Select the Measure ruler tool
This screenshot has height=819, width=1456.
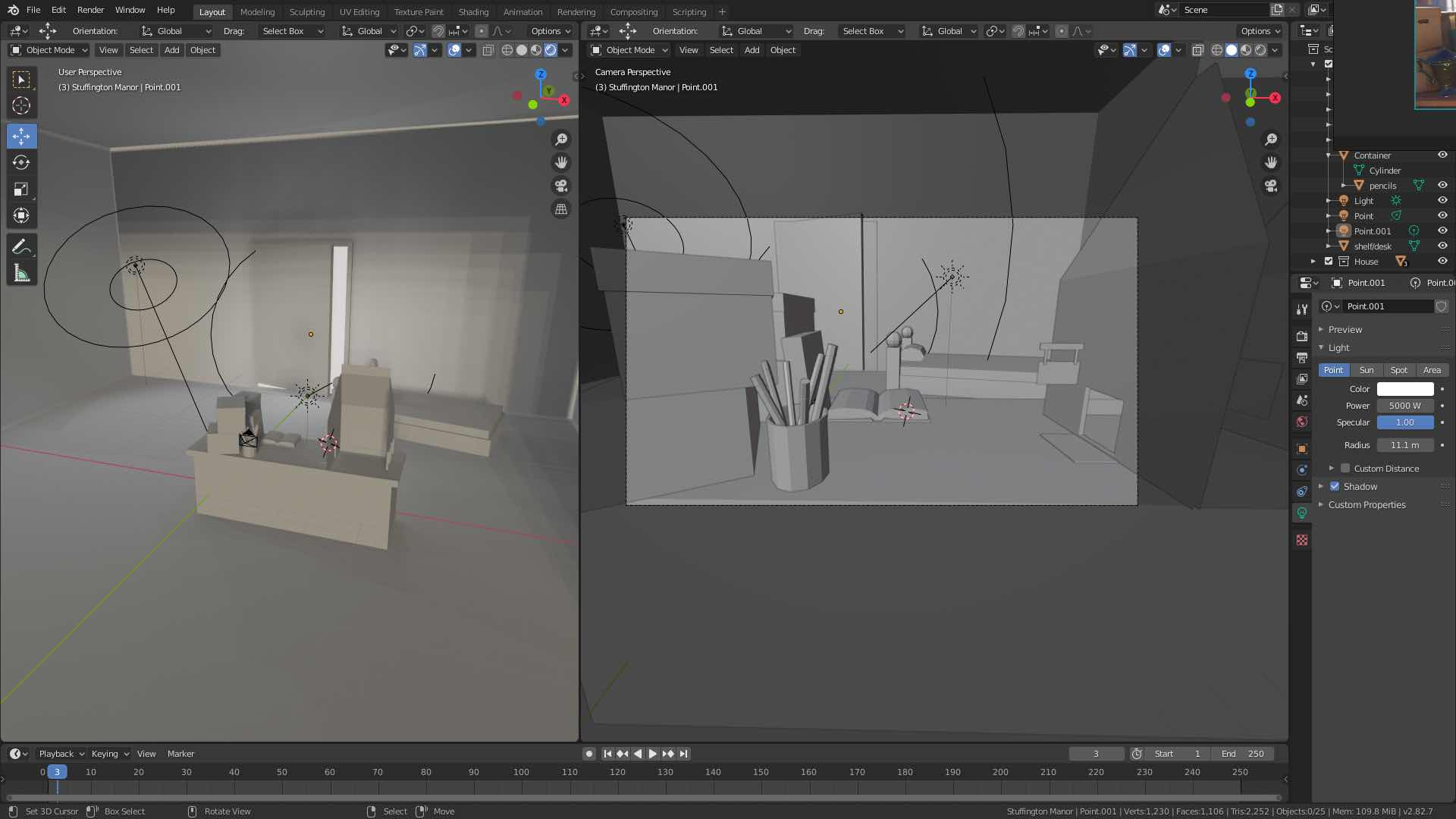[21, 273]
